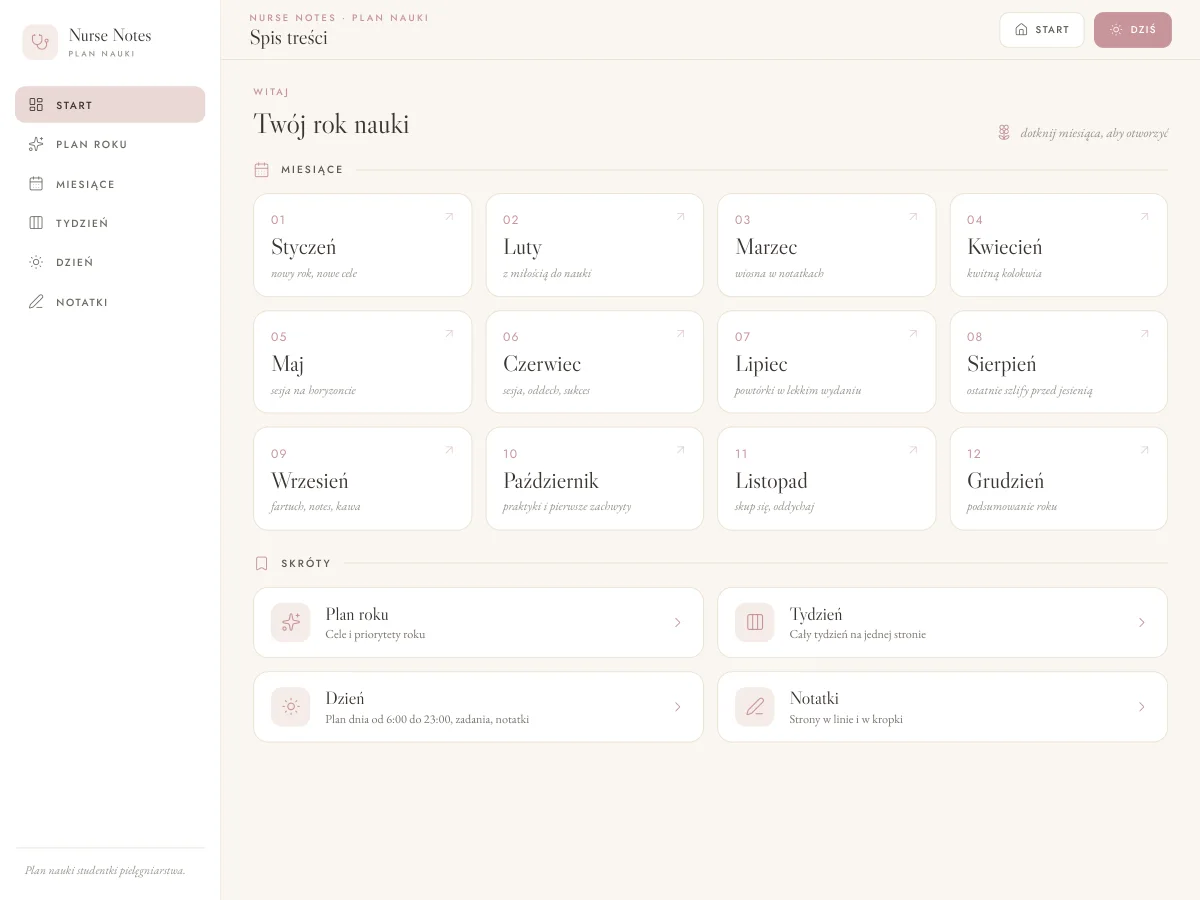Open the Październik month card
The height and width of the screenshot is (900, 1200).
pyautogui.click(x=595, y=479)
